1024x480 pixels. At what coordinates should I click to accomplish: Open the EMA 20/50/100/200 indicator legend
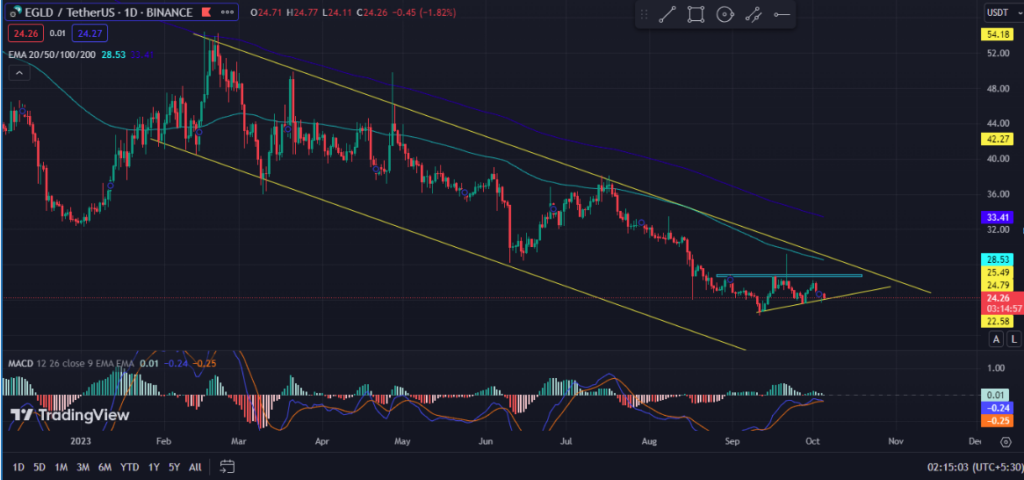[52, 55]
